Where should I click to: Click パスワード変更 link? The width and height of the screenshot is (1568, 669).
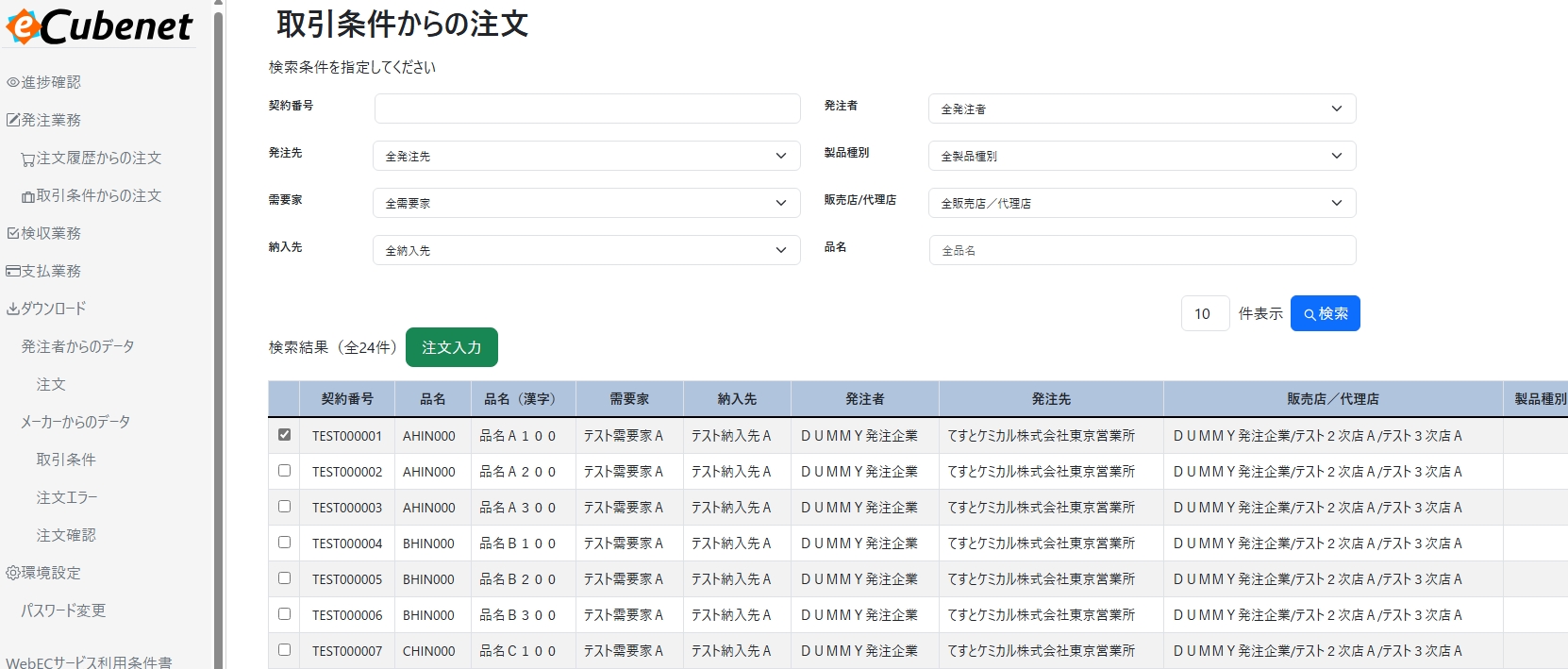click(63, 610)
